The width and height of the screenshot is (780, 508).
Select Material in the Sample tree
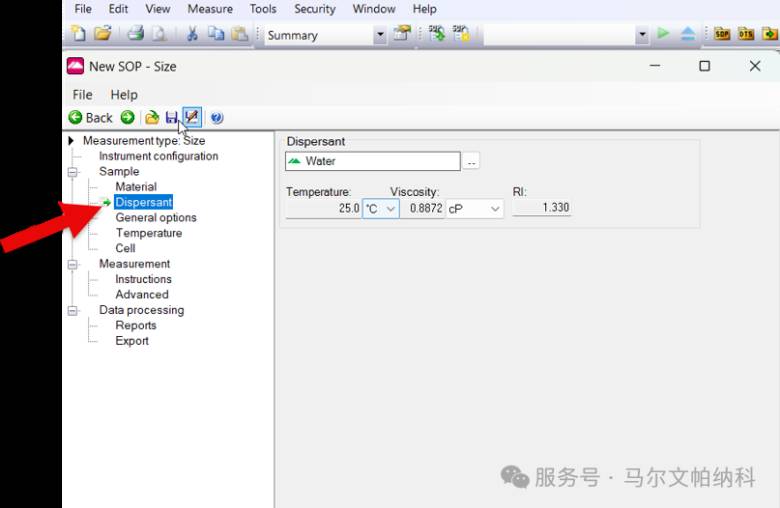pos(136,187)
